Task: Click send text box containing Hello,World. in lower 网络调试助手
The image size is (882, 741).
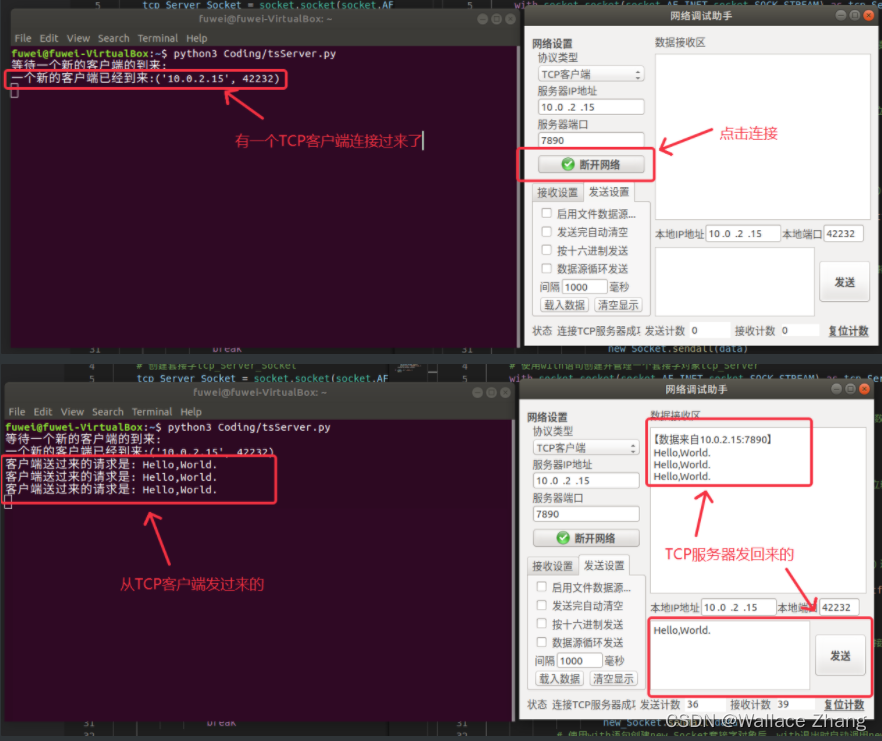Action: [730, 655]
